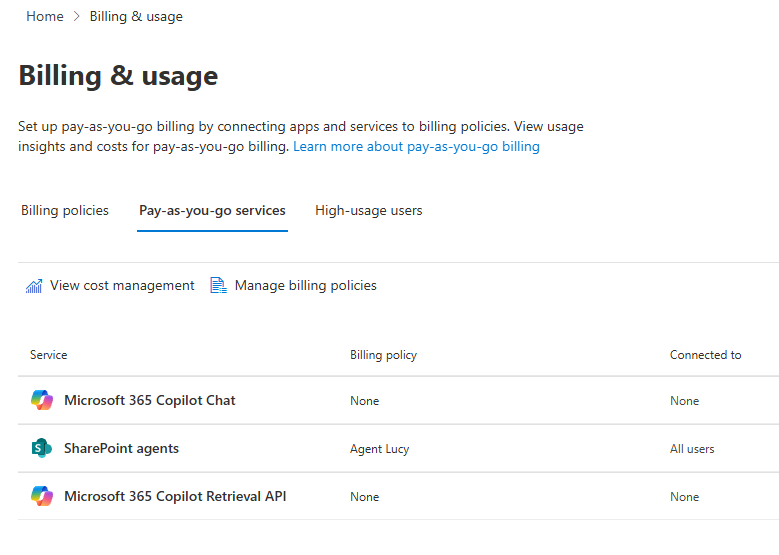This screenshot has width=779, height=555.
Task: Open Learn more about pay-as-you-go billing link
Action: 416,147
